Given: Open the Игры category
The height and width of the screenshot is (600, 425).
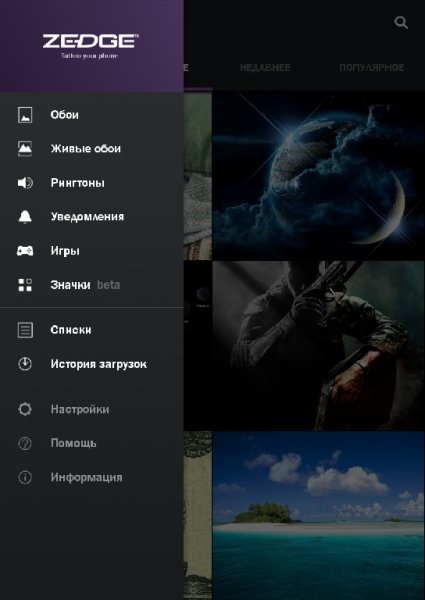Looking at the screenshot, I should (92, 251).
